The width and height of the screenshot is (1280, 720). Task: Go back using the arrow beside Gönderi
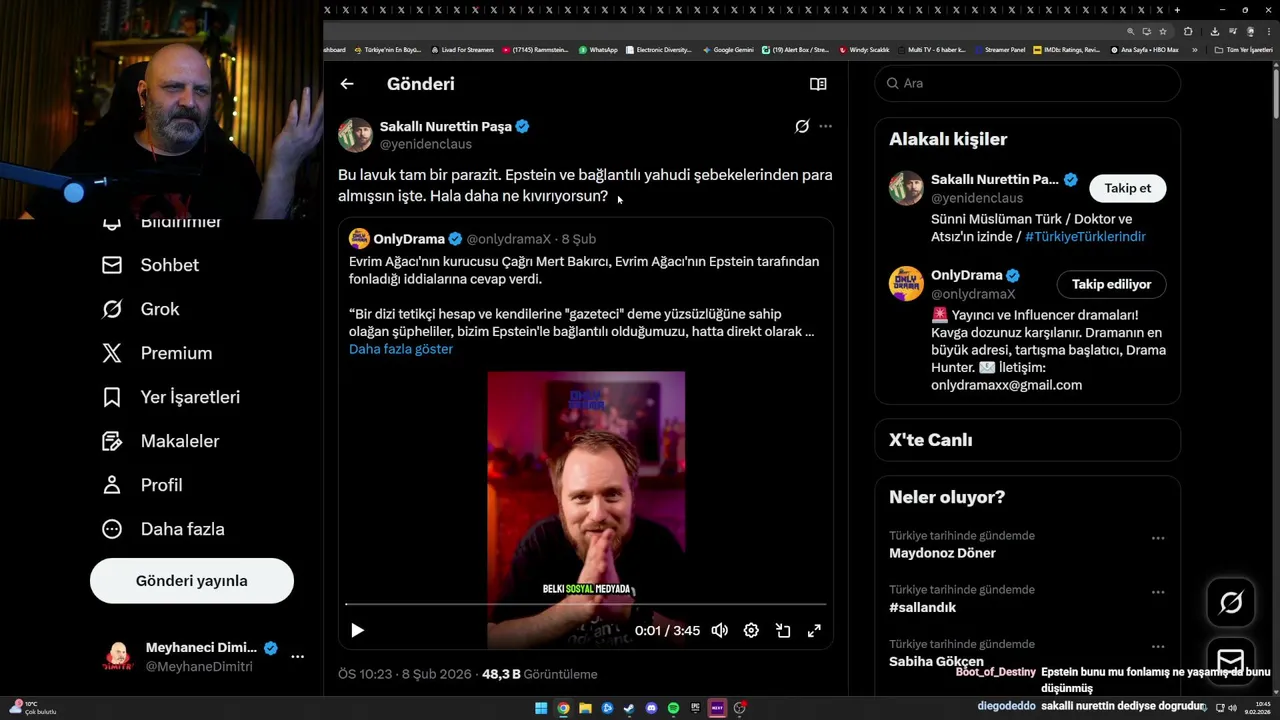(x=347, y=84)
